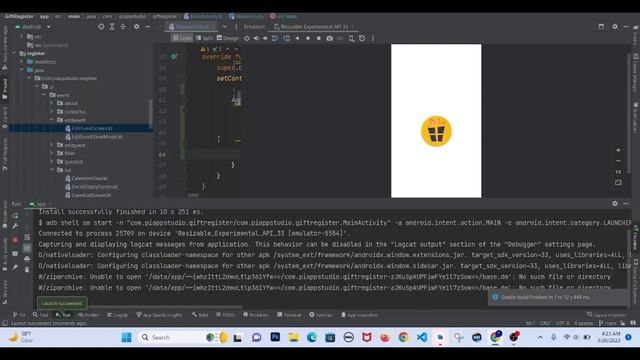Expand the about package
Viewport: 640px width, 360px height.
pos(52,103)
